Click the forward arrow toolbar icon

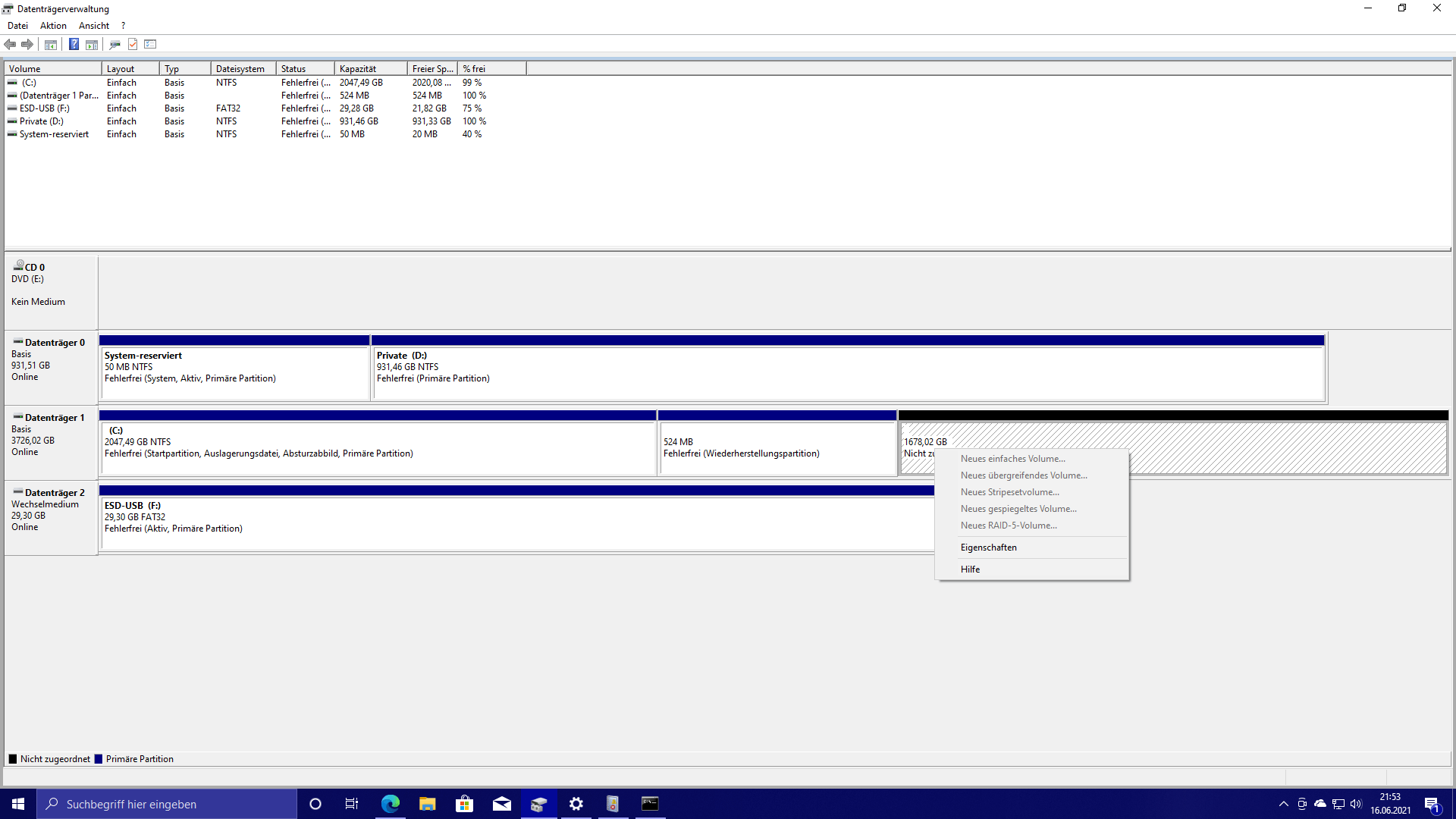pos(27,45)
